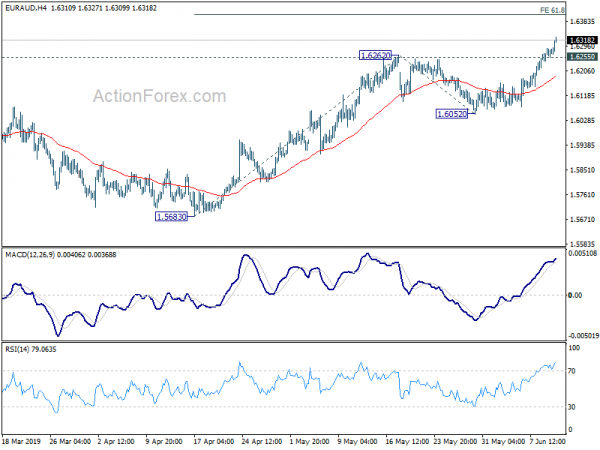The image size is (600, 450).
Task: Click the MACD scale value 0.005108
Action: click(x=583, y=253)
